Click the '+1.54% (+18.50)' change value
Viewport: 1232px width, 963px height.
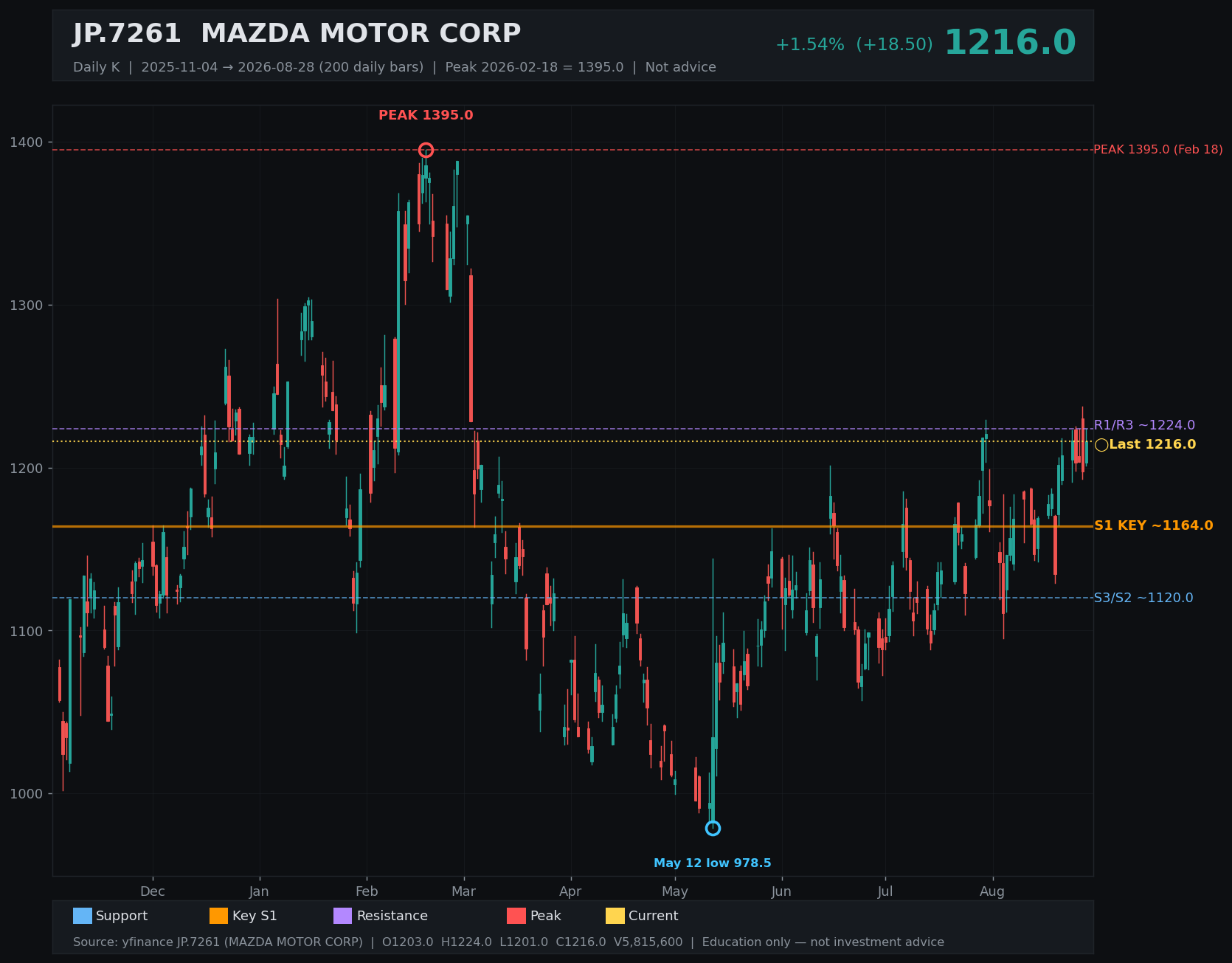(x=854, y=45)
